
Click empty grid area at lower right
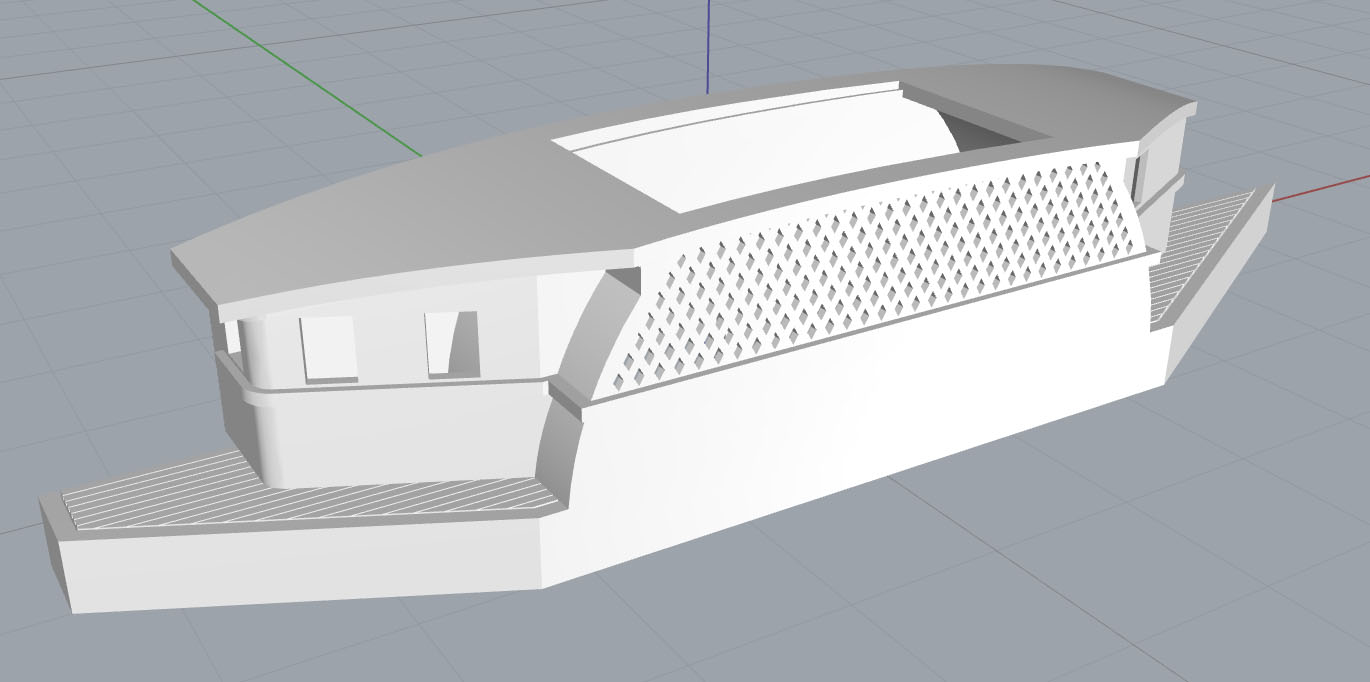(1150, 580)
